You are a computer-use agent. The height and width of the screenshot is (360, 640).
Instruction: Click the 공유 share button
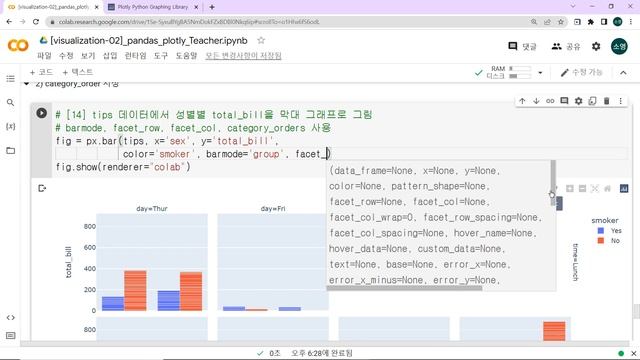(566, 47)
